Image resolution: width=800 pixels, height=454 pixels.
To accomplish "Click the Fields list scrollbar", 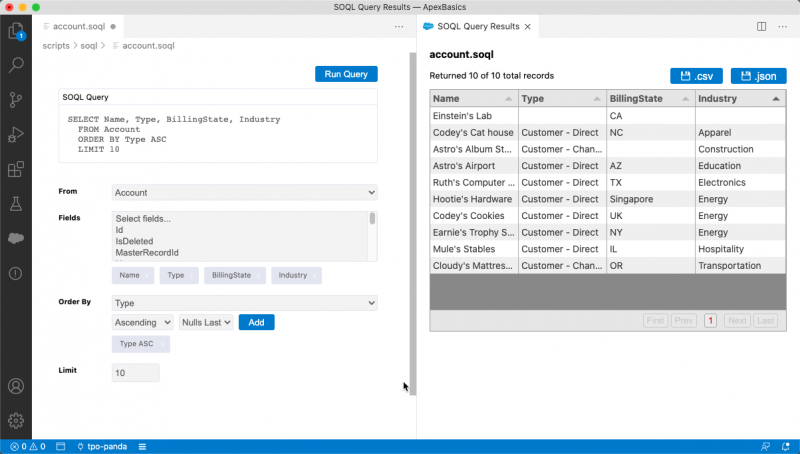I will point(372,219).
